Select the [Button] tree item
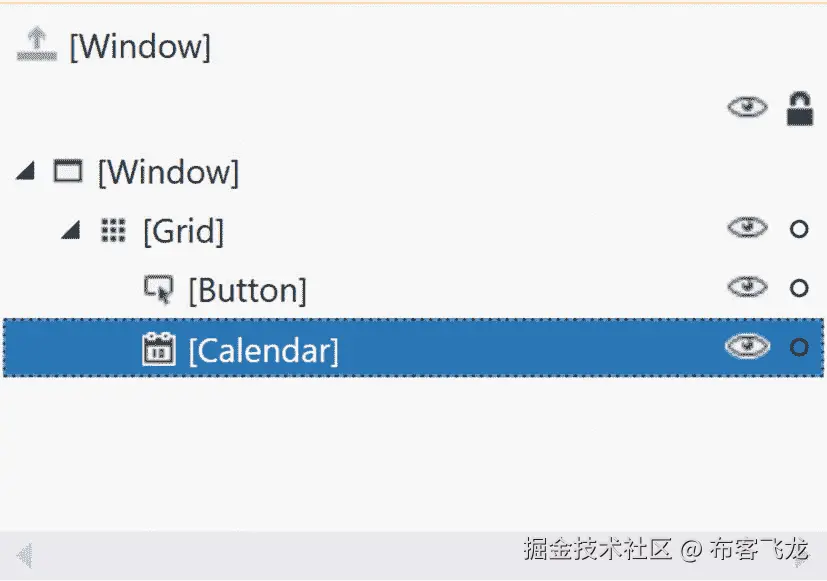This screenshot has width=827, height=581. click(x=247, y=291)
